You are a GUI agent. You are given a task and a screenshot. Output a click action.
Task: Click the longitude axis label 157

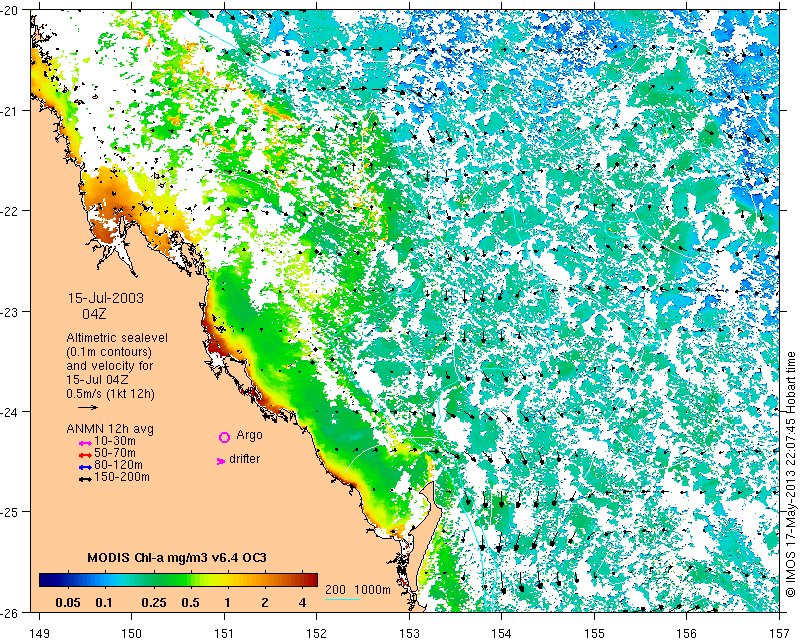pos(779,633)
